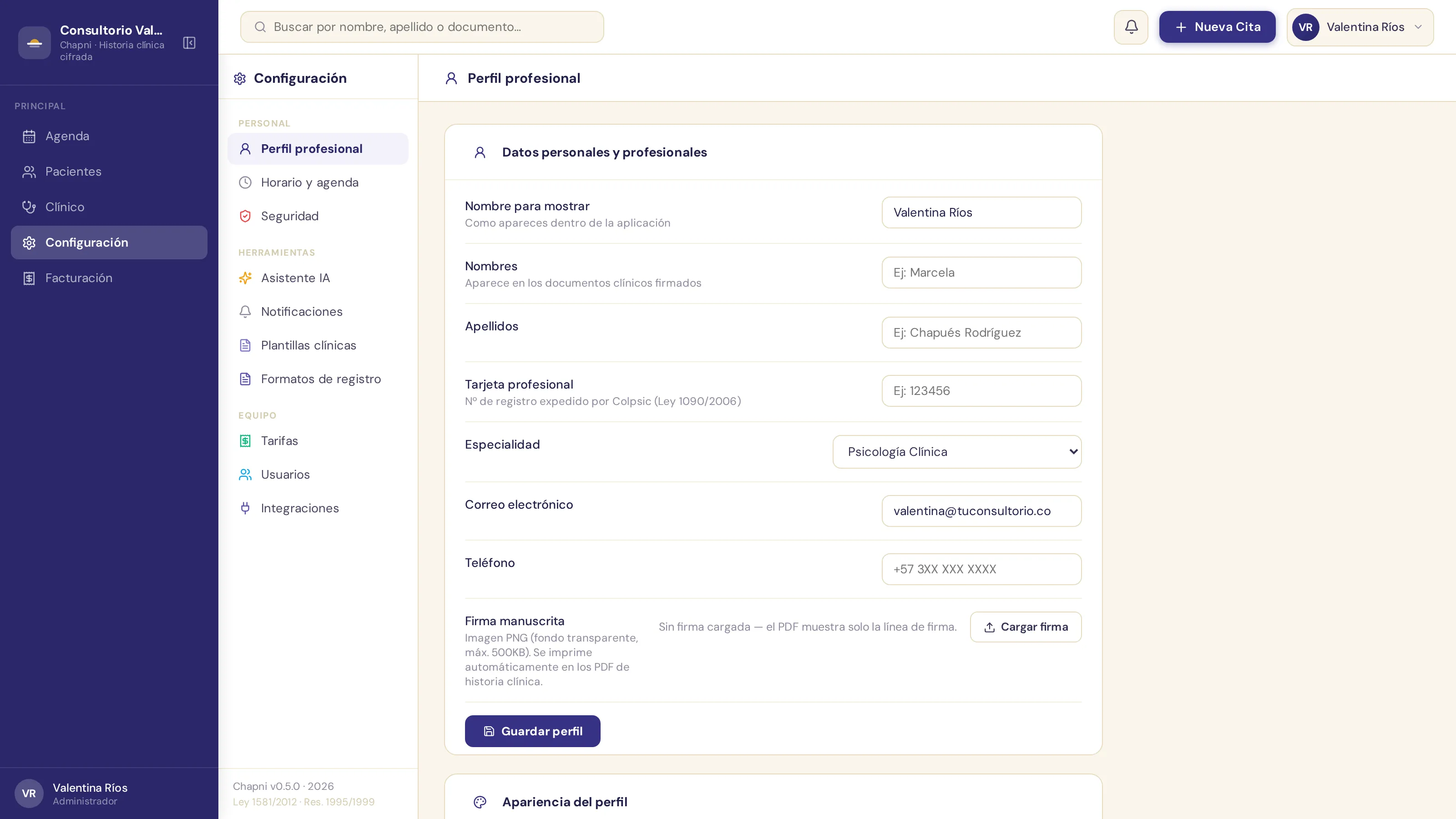
Task: Click the Plantillas clínicas document icon
Action: click(x=245, y=345)
